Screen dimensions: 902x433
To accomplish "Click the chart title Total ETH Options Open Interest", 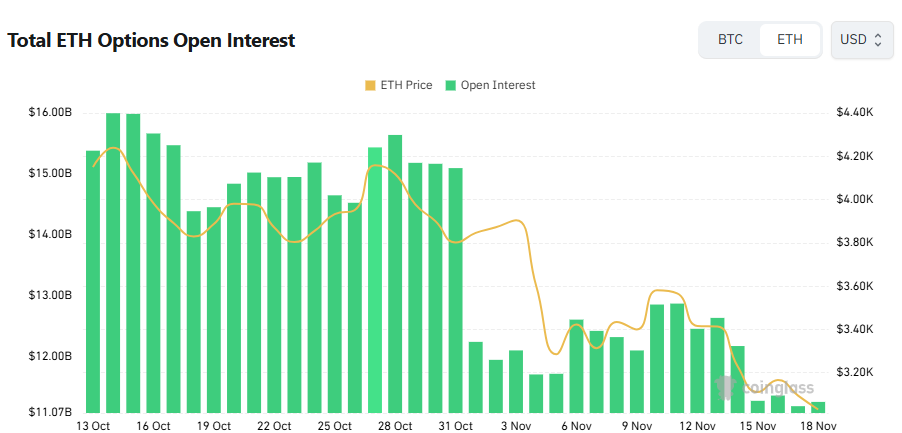I will click(x=151, y=41).
